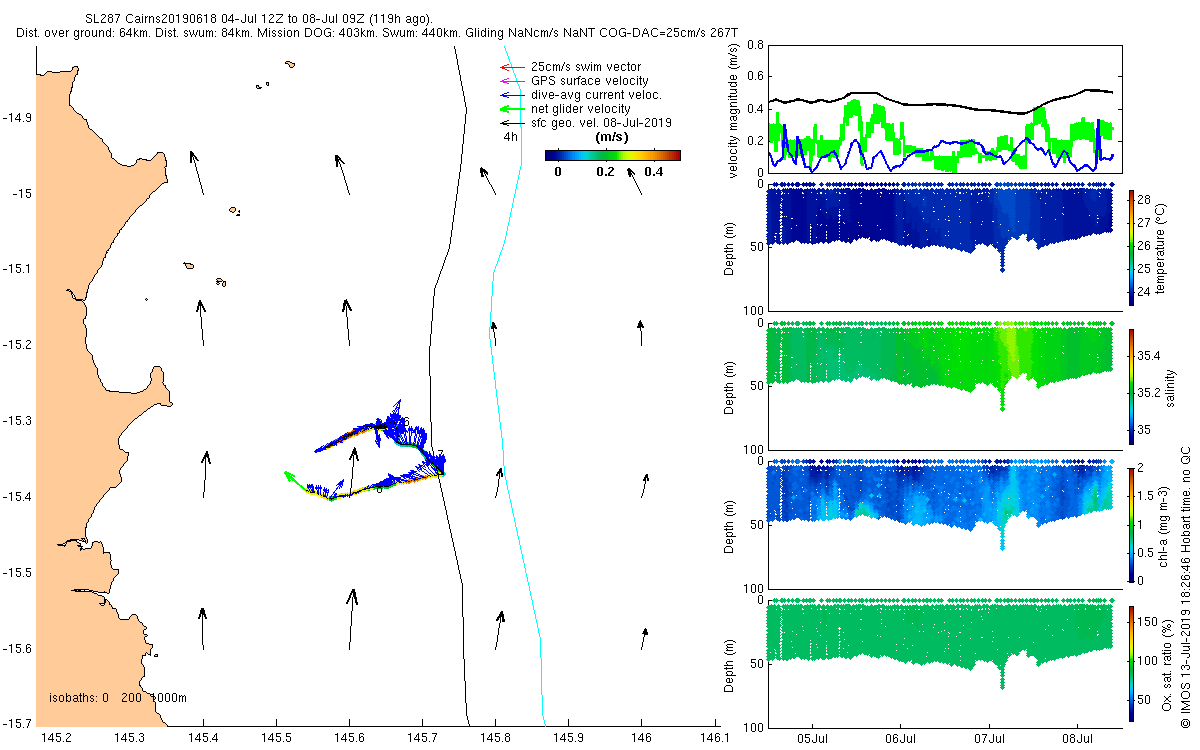Click the chl-a (mg m-3) colorbar

(x=1133, y=524)
